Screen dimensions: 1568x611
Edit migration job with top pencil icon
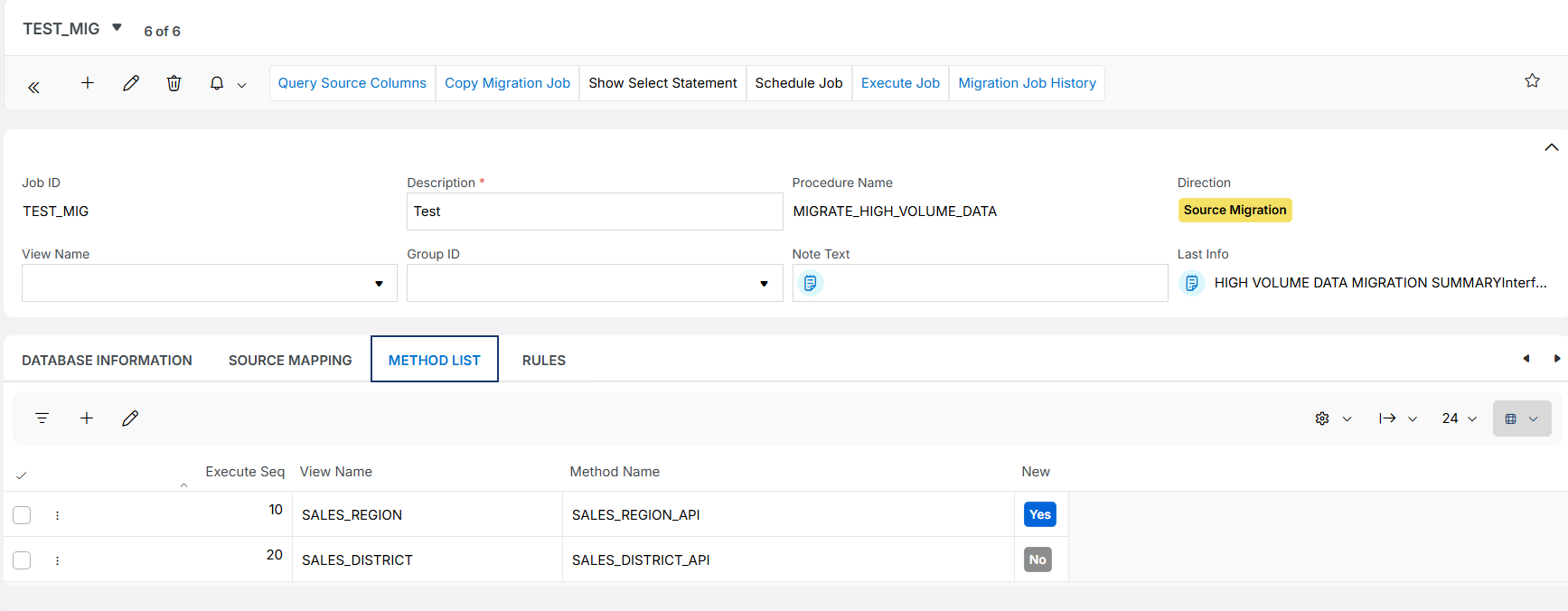pos(131,83)
